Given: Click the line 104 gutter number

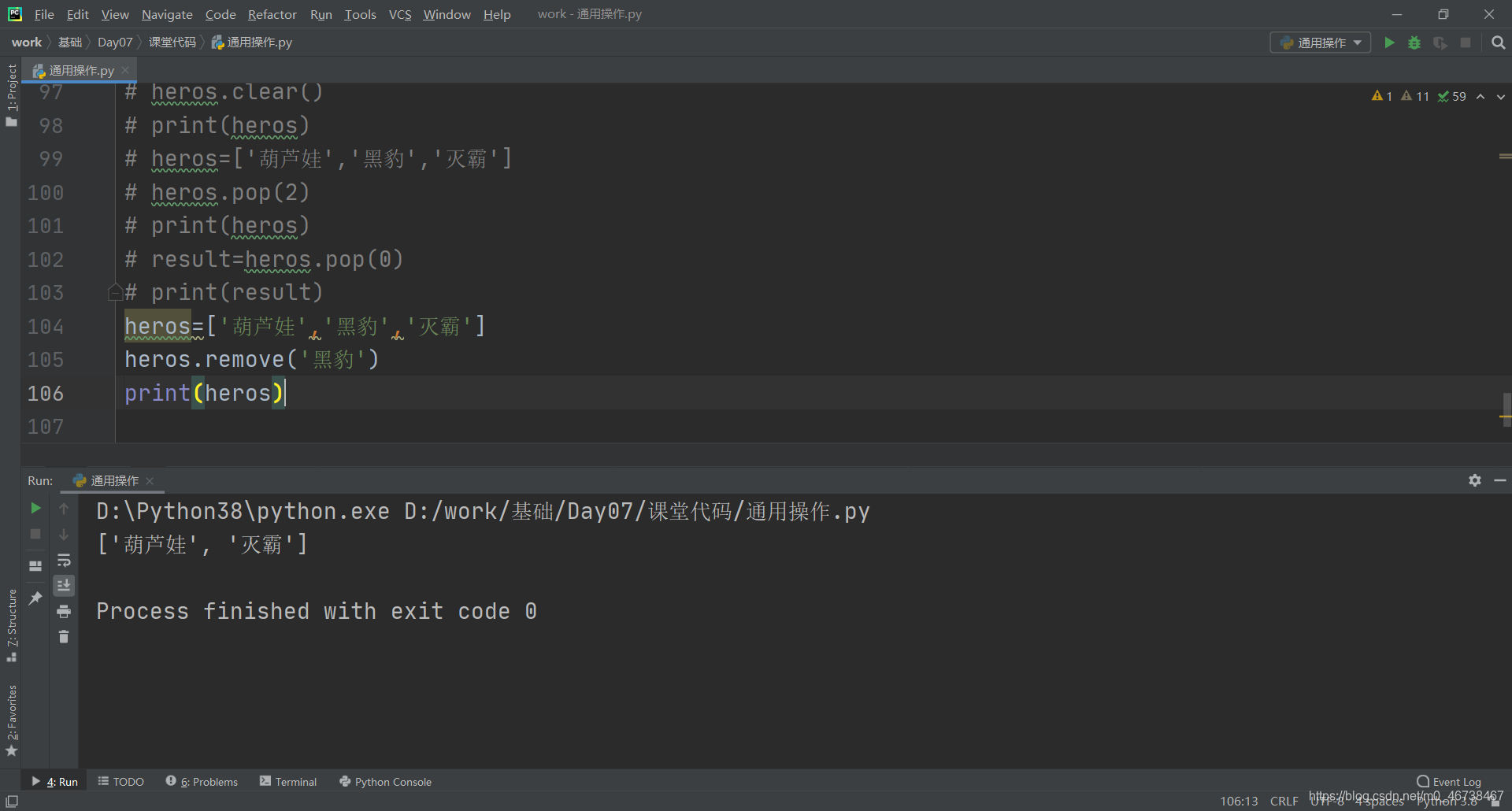Looking at the screenshot, I should tap(46, 326).
